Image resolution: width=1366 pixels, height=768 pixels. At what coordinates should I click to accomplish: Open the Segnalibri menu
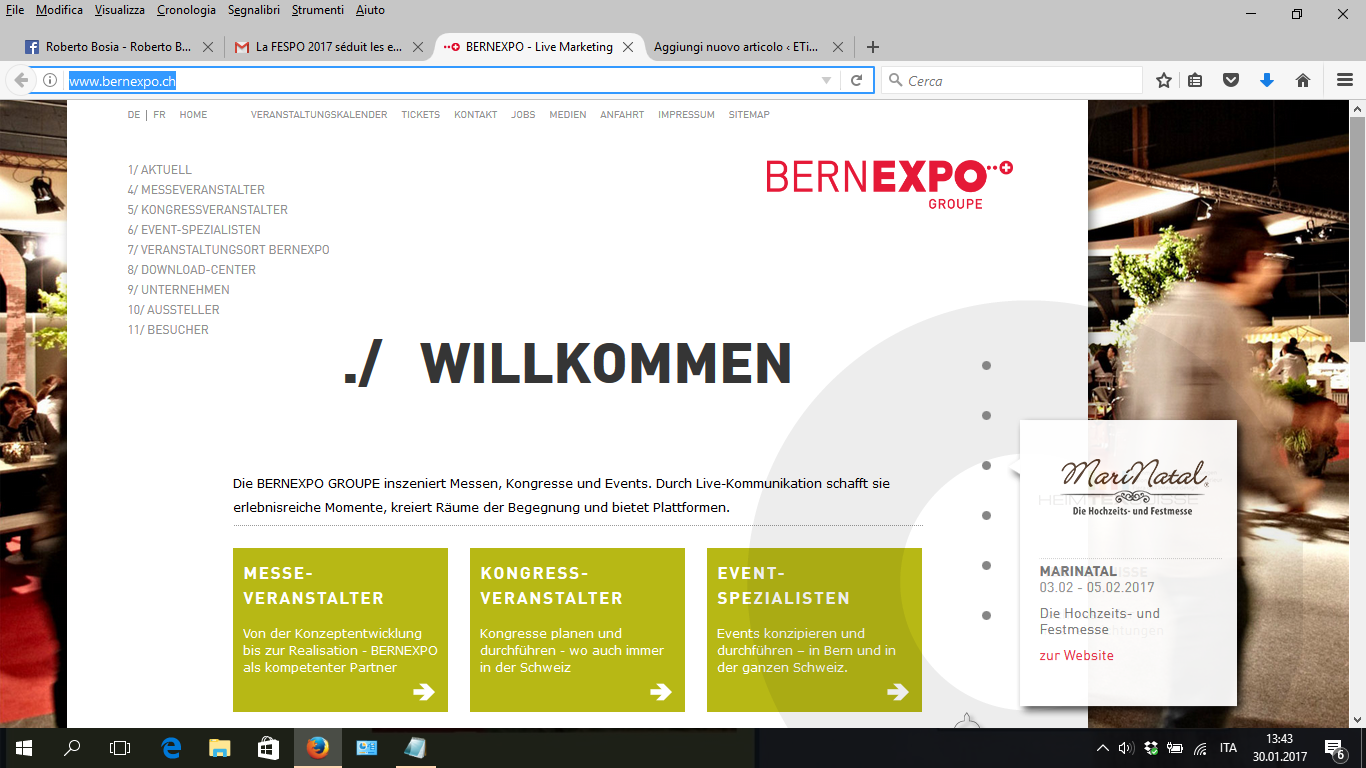255,10
